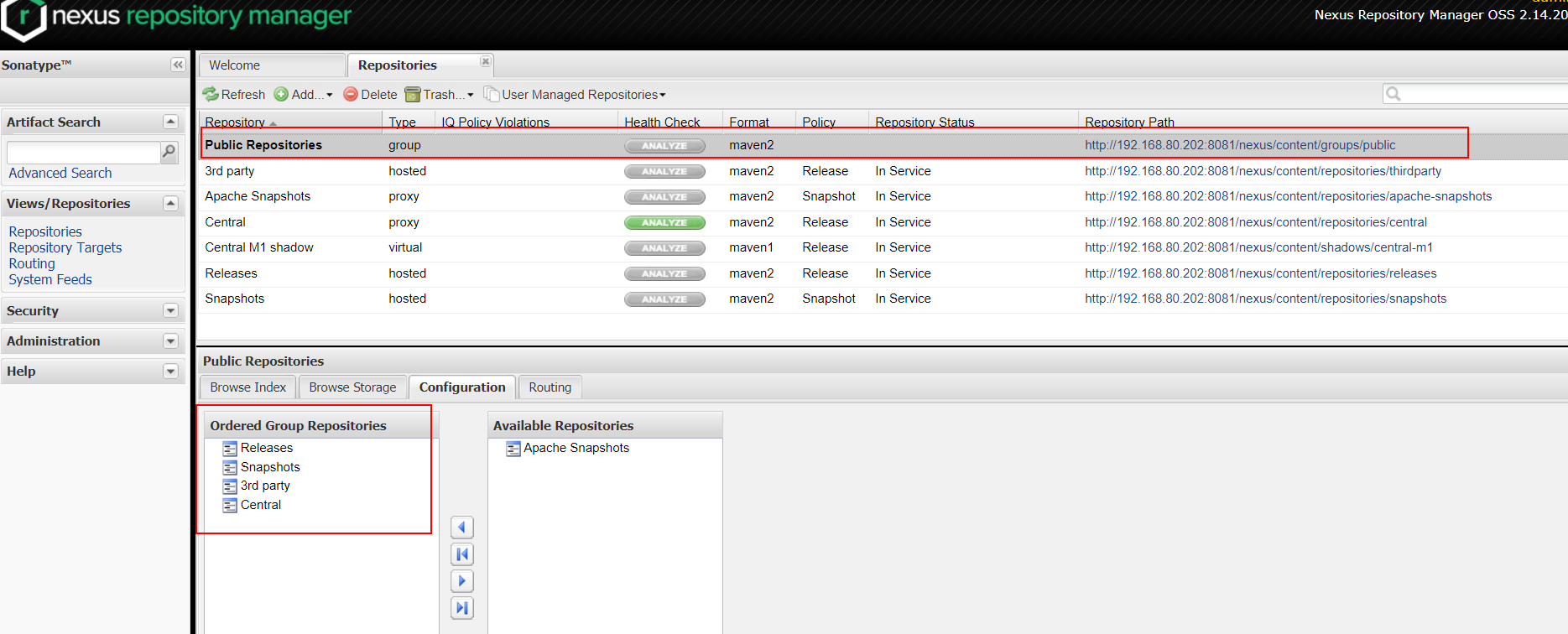Open the apache-snapshots repository URL
The image size is (1568, 634).
(x=1288, y=196)
